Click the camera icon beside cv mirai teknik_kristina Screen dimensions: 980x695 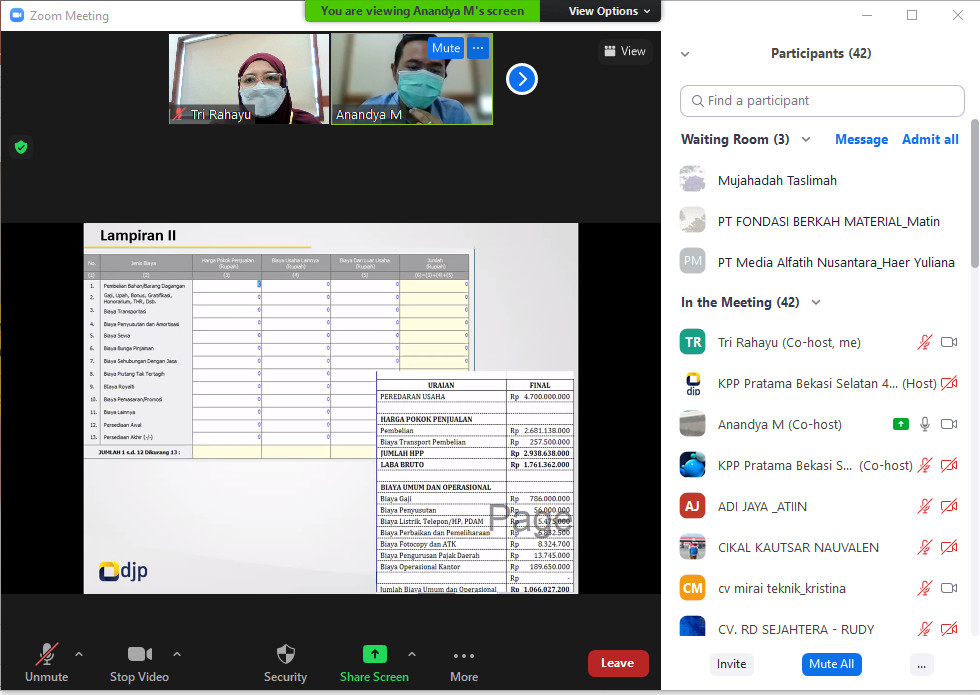(949, 588)
